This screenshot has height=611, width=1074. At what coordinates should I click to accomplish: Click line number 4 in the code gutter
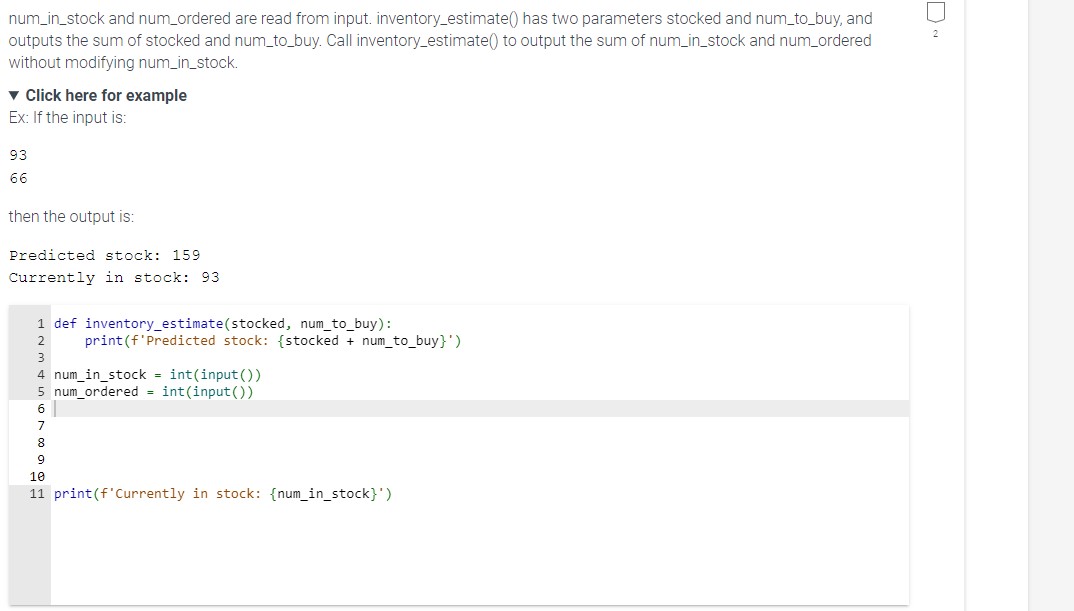click(40, 374)
